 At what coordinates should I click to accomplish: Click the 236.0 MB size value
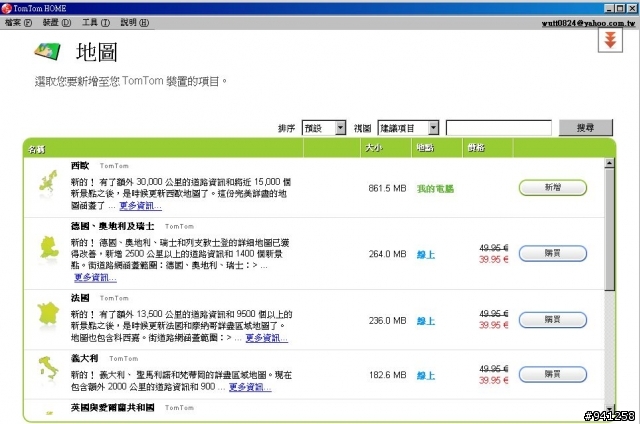(387, 321)
